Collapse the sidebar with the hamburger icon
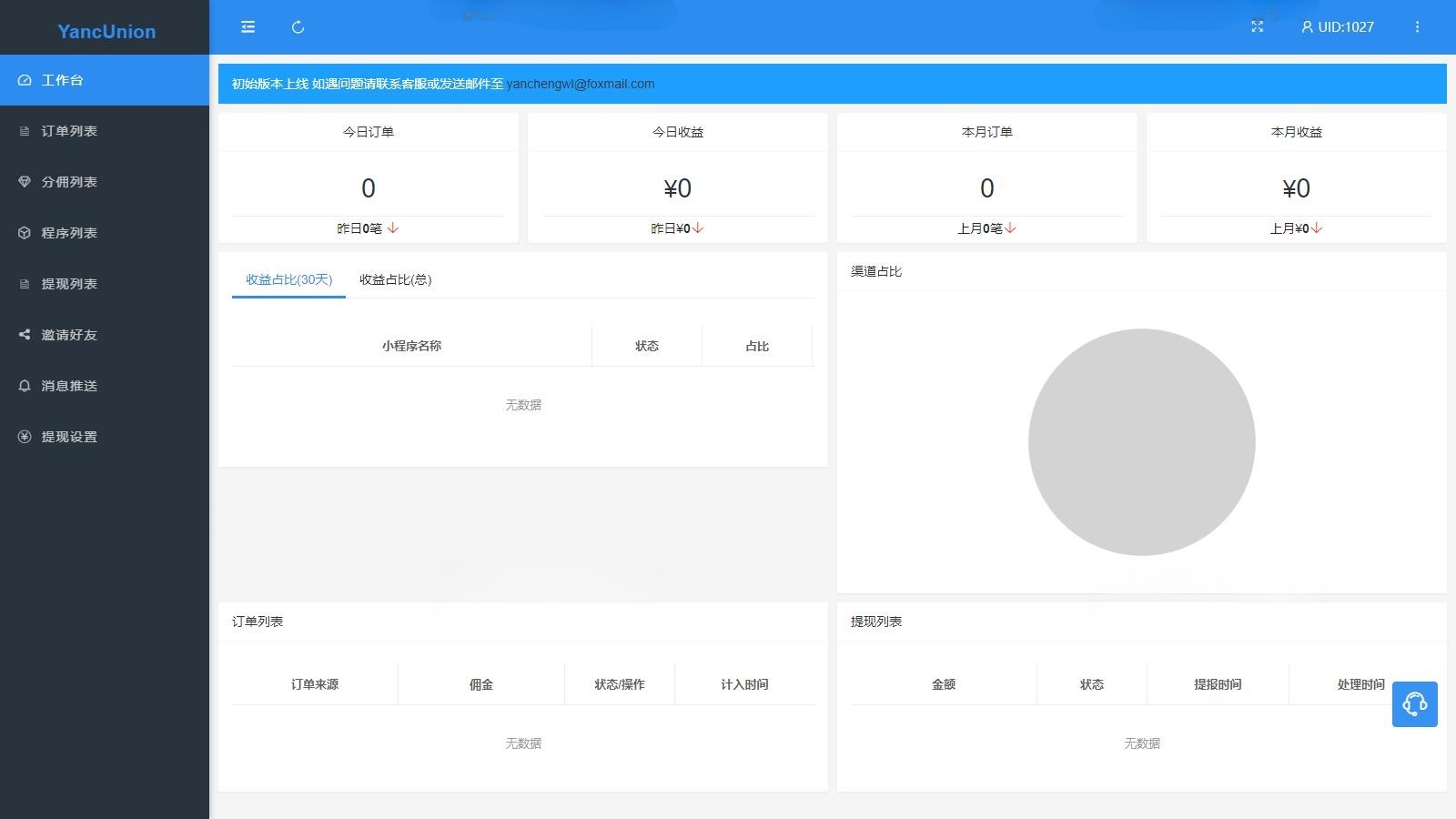 coord(247,26)
